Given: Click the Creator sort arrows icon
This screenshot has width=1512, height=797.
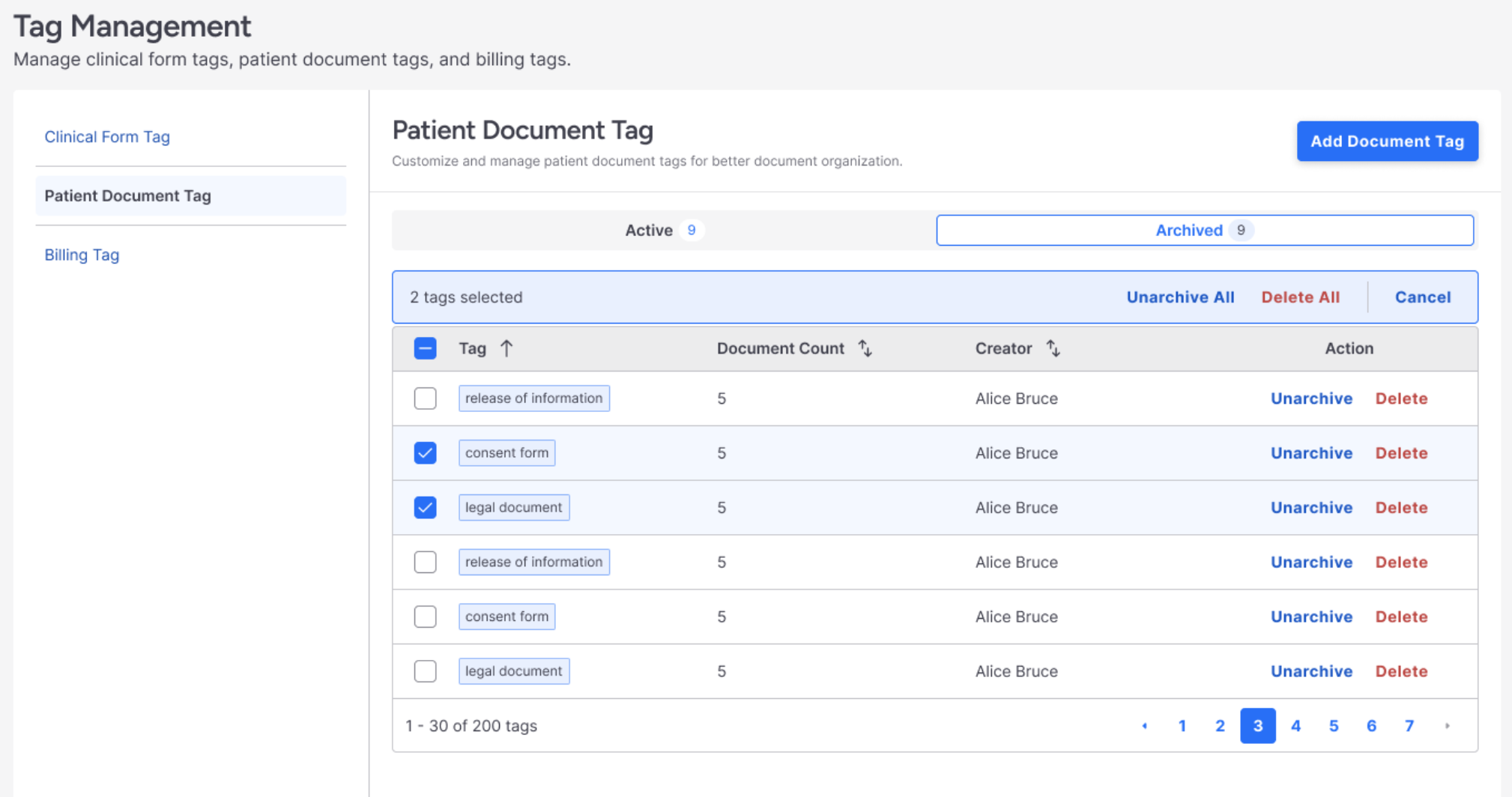Looking at the screenshot, I should coord(1053,348).
